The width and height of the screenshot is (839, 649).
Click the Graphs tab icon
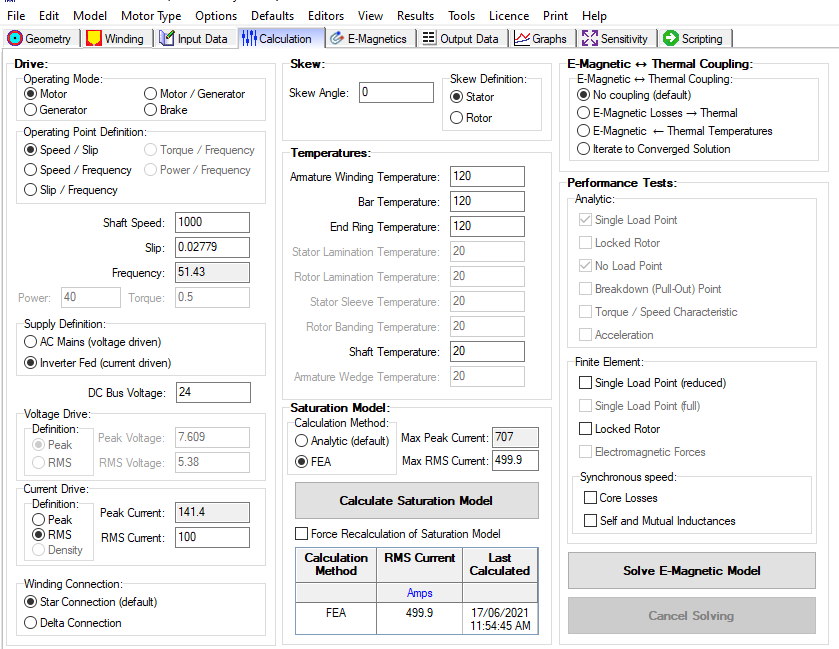pos(522,39)
